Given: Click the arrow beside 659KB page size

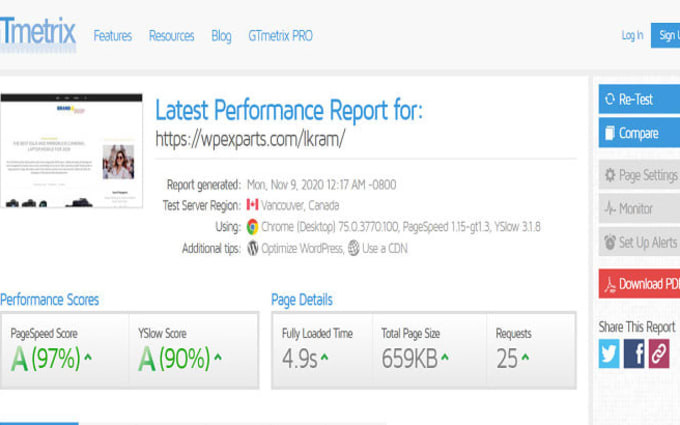Looking at the screenshot, I should (445, 357).
